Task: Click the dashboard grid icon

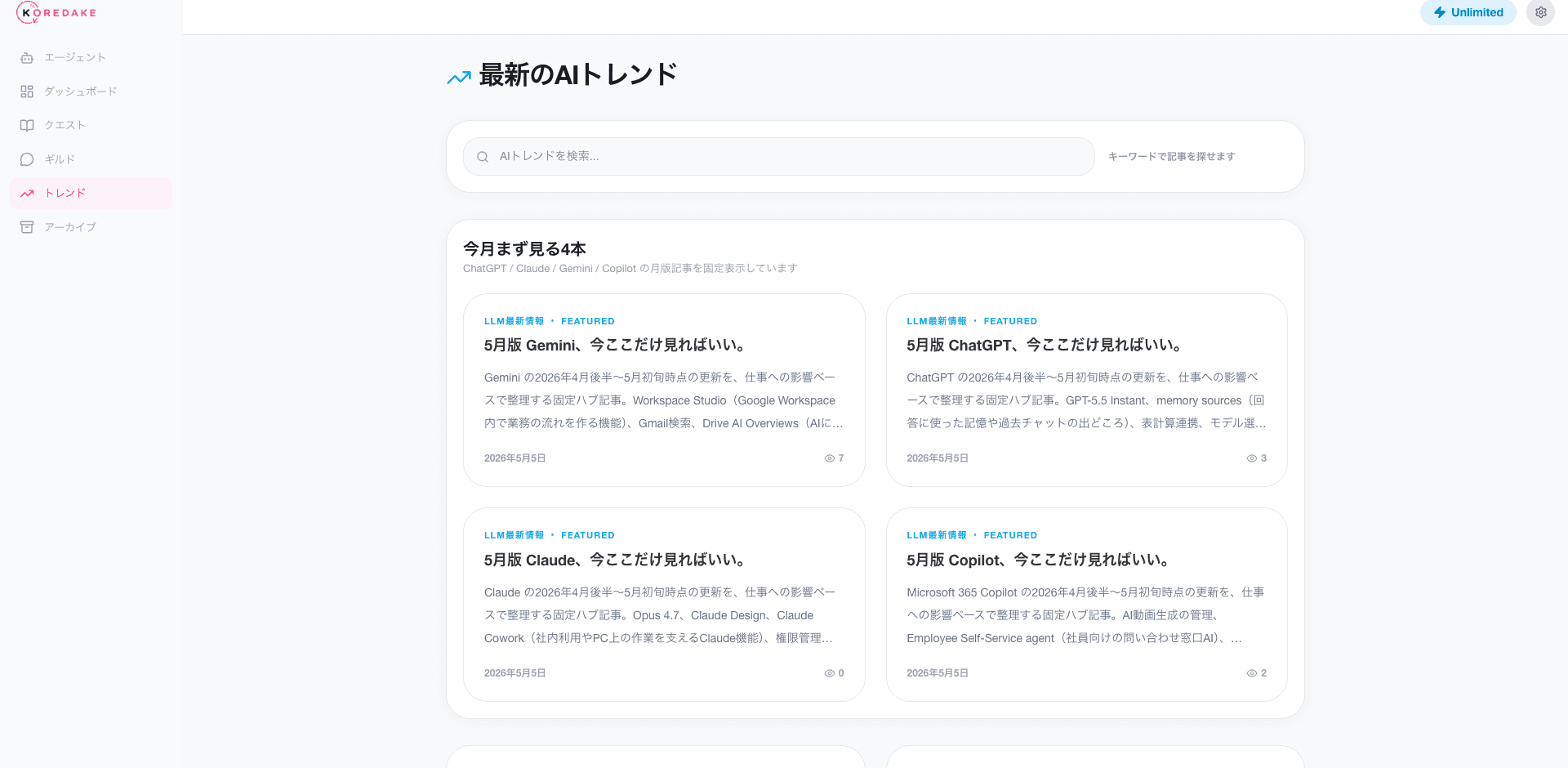Action: pyautogui.click(x=27, y=92)
